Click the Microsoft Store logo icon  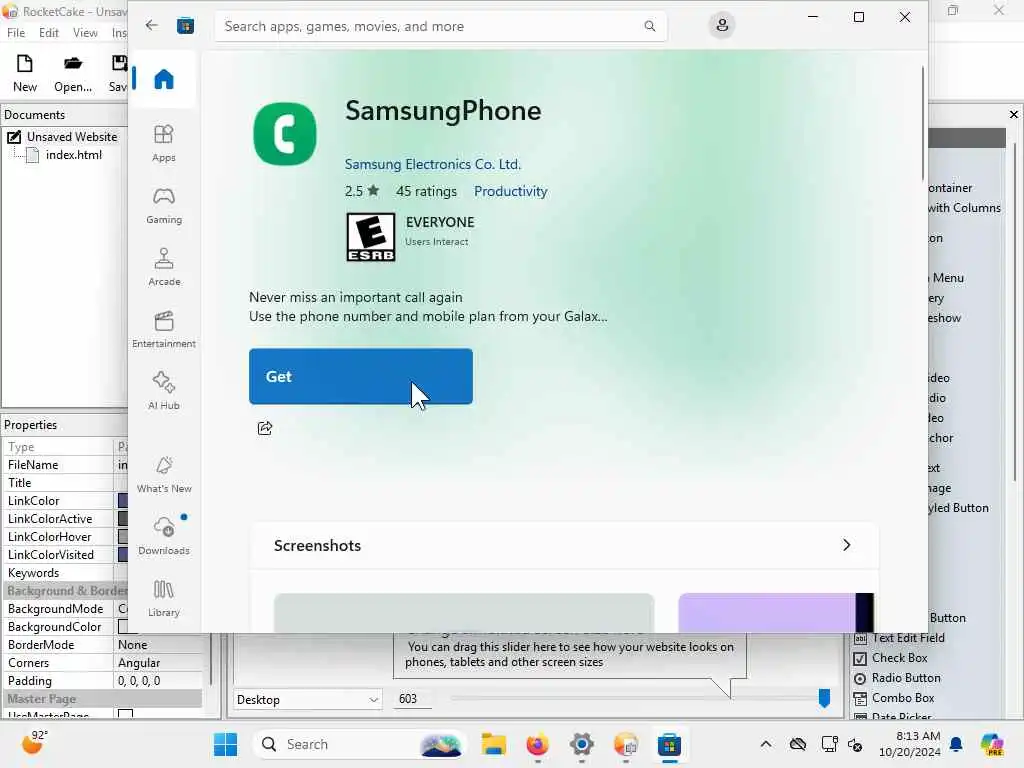[x=185, y=25]
